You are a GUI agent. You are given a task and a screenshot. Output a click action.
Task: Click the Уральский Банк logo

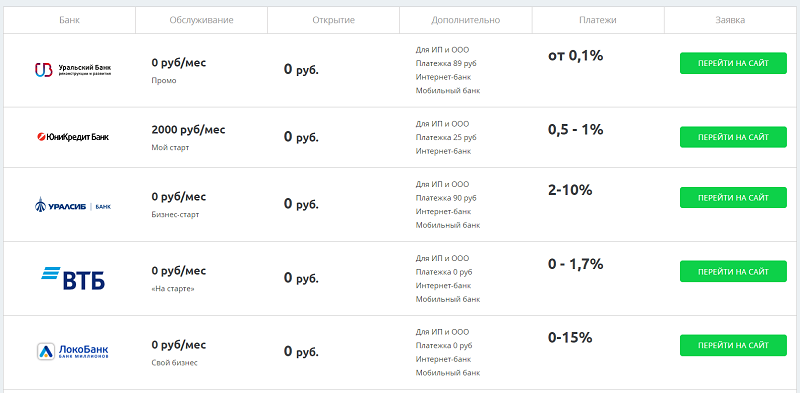coord(72,70)
